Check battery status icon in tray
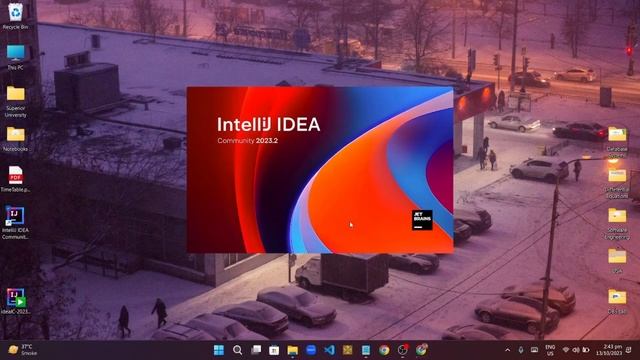This screenshot has height=360, width=640. 586,350
